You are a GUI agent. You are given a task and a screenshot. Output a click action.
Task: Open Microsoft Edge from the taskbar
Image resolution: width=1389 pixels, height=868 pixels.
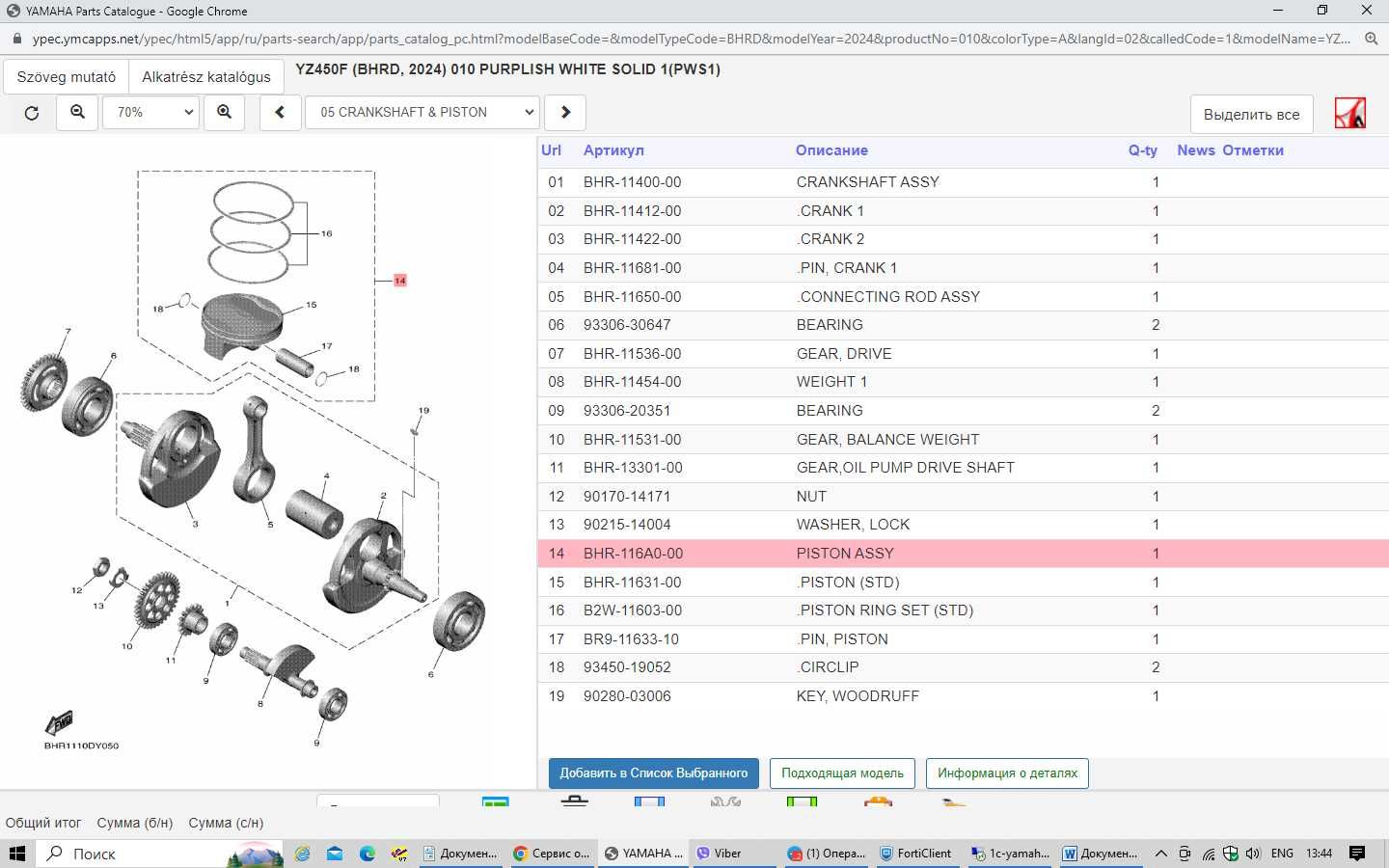pos(368,854)
